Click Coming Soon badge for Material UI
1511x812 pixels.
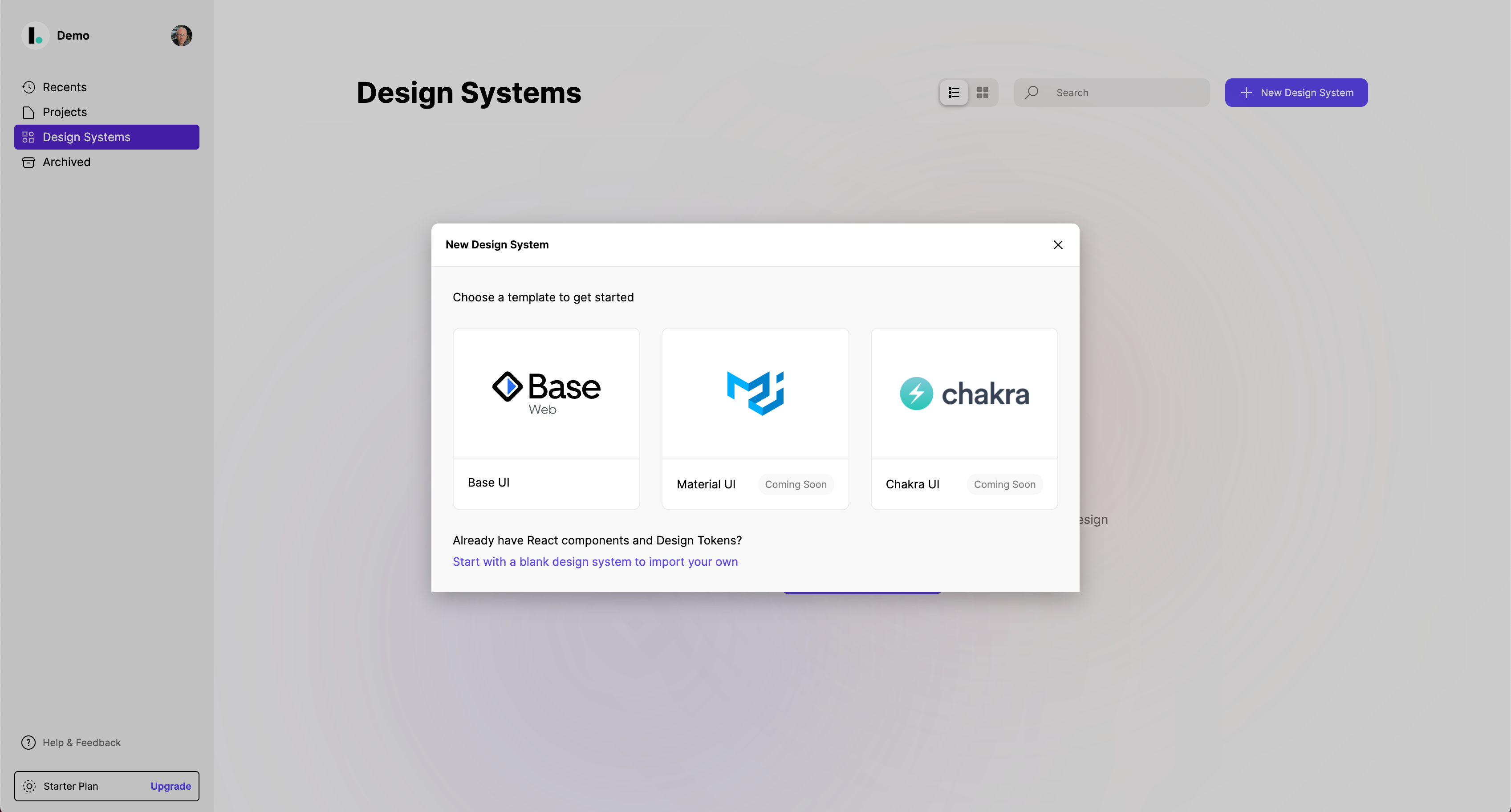[796, 484]
